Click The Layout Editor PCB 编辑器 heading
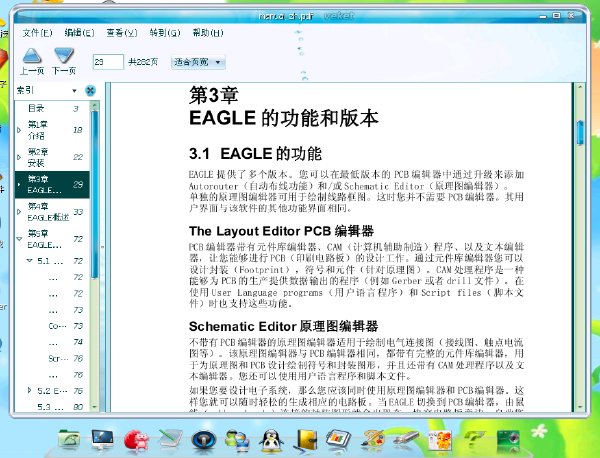 point(281,231)
